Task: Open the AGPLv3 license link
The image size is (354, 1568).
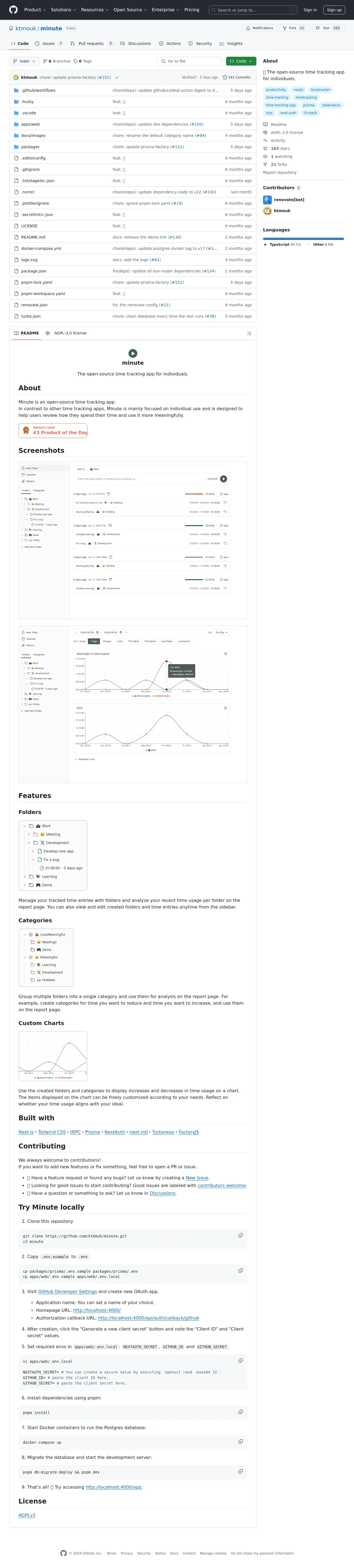Action: click(27, 1515)
